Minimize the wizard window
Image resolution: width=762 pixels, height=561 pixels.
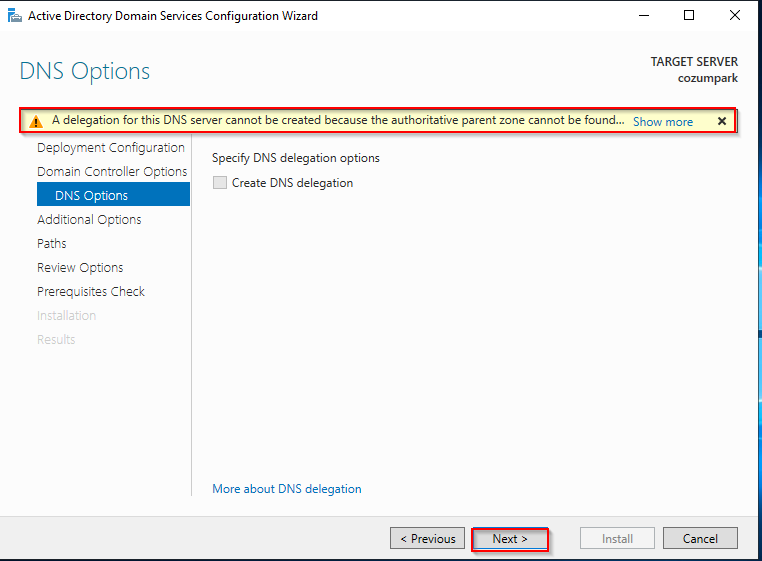(x=644, y=16)
